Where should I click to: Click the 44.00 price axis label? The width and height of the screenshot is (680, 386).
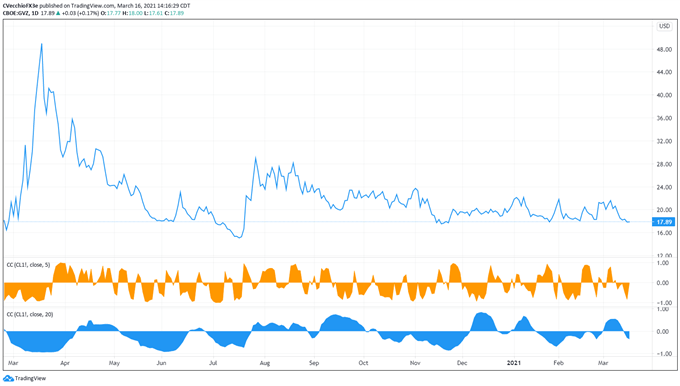pos(664,72)
